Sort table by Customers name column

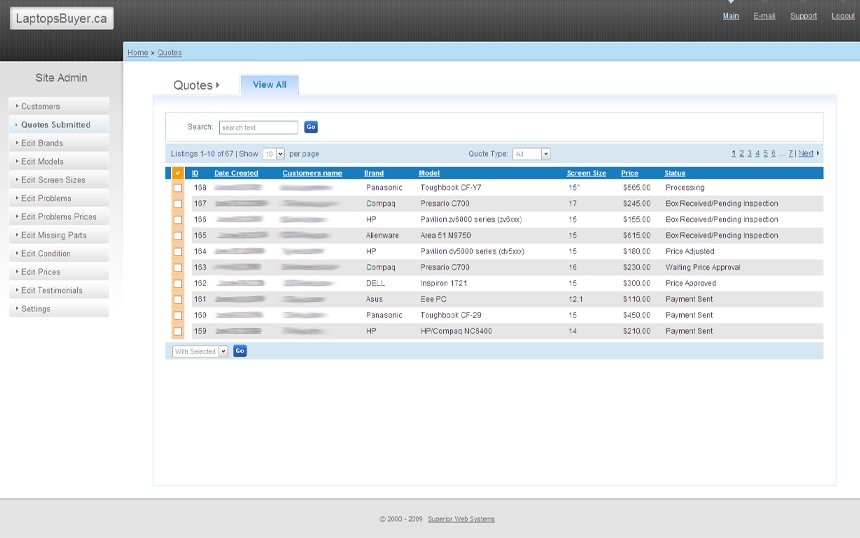[312, 173]
